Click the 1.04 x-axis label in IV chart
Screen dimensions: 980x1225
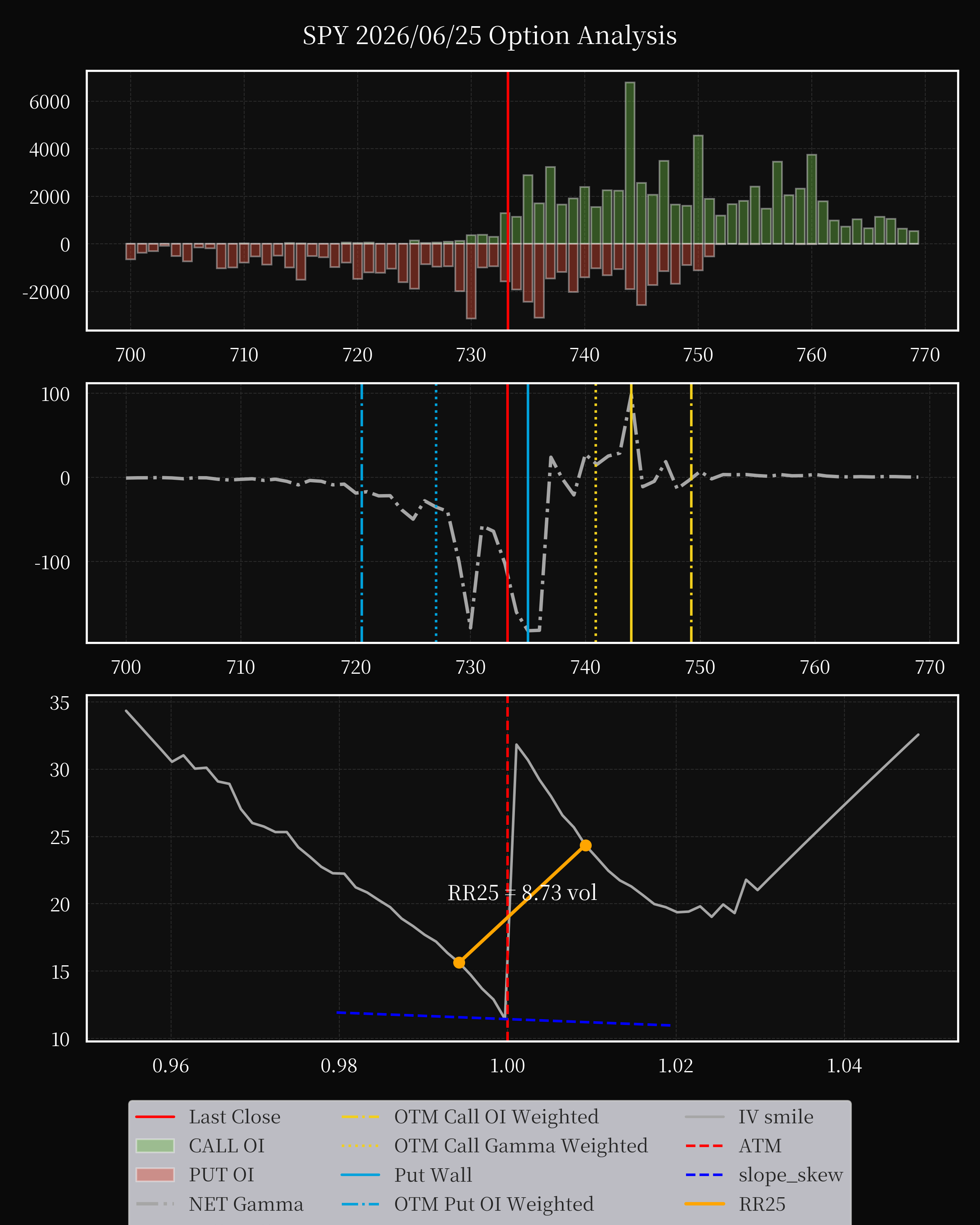pos(844,1066)
